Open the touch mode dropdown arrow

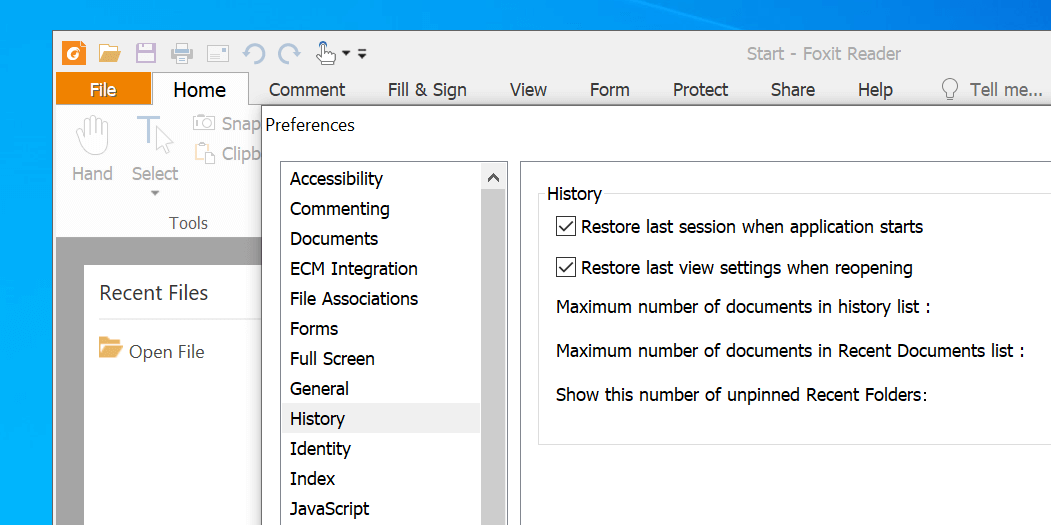pyautogui.click(x=346, y=53)
